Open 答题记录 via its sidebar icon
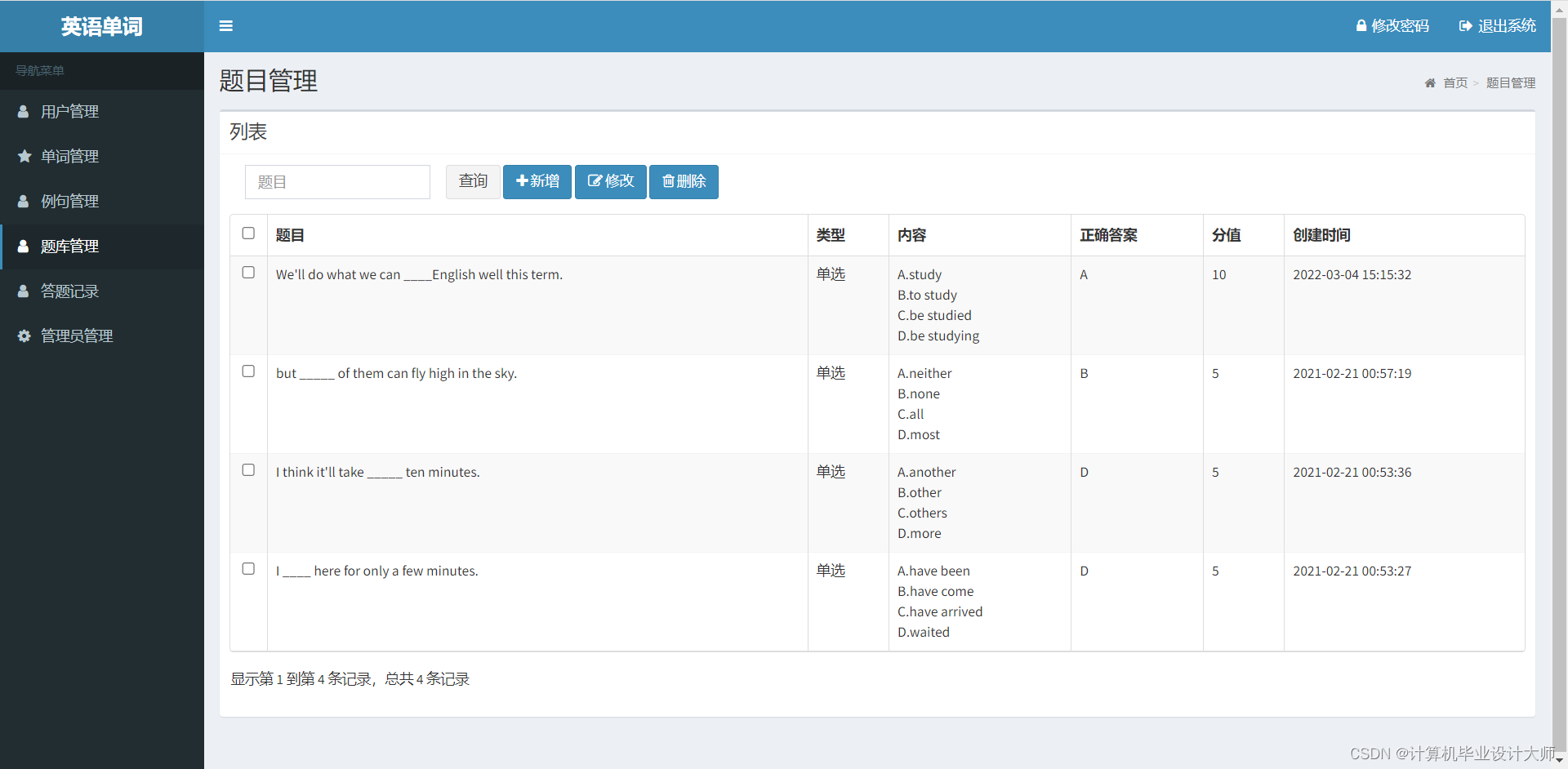 tap(23, 291)
